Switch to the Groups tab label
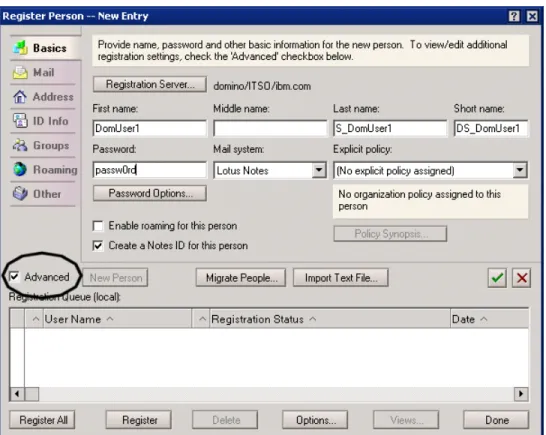 coord(51,146)
